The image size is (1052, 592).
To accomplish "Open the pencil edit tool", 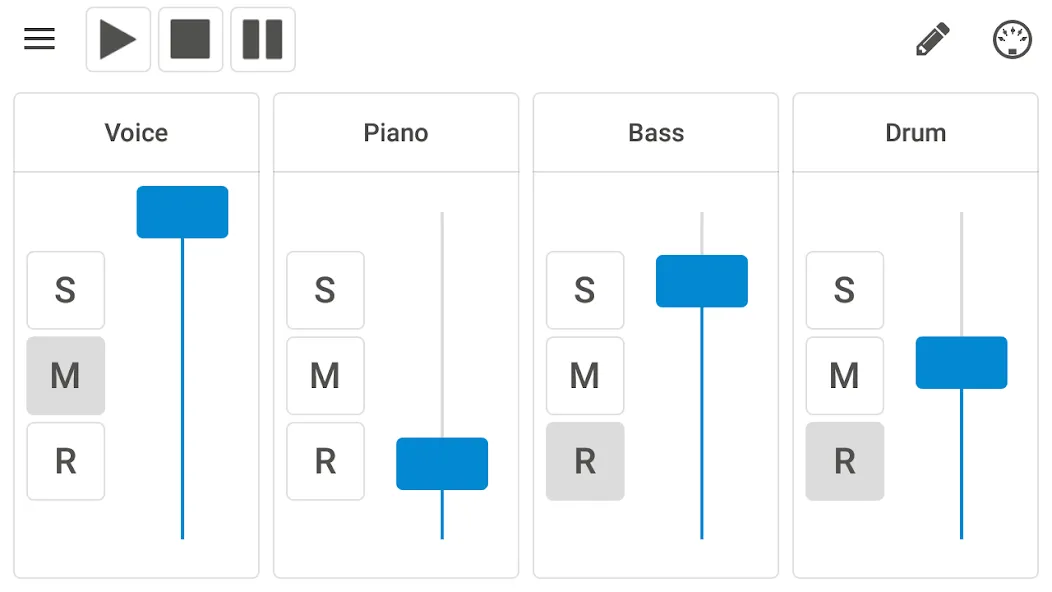I will coord(933,40).
